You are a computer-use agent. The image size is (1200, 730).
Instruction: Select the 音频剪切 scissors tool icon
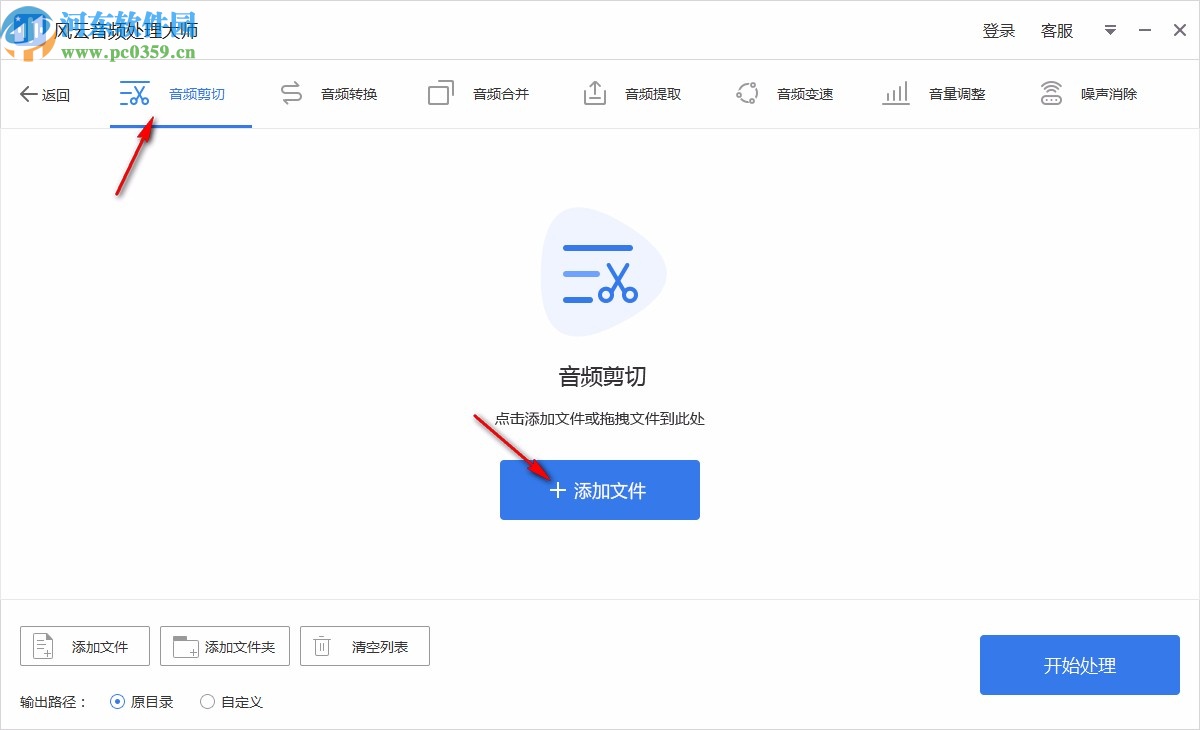click(135, 92)
